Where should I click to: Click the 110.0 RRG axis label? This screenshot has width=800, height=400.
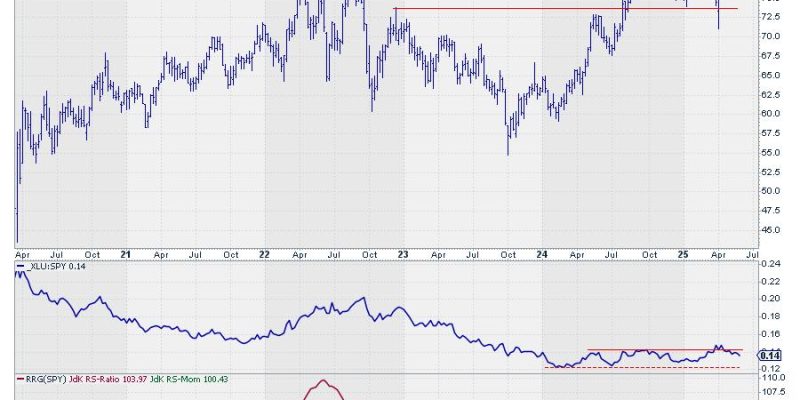[x=771, y=378]
